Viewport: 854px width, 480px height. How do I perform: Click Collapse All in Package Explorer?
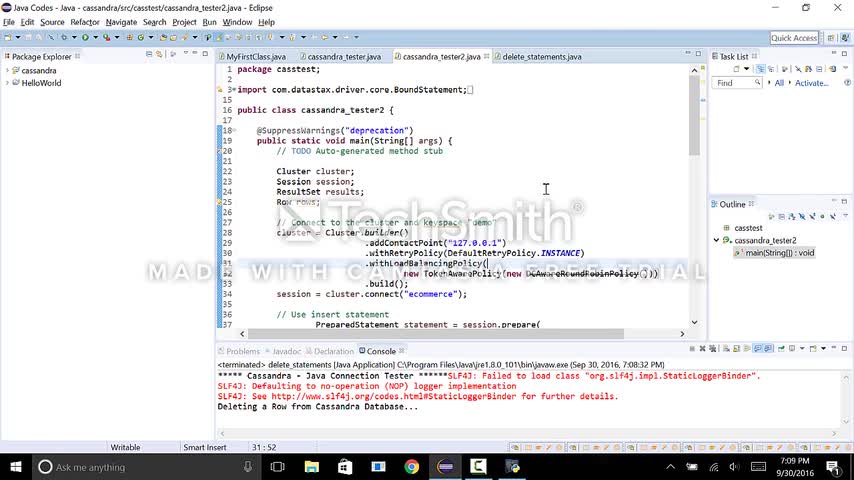click(x=149, y=54)
